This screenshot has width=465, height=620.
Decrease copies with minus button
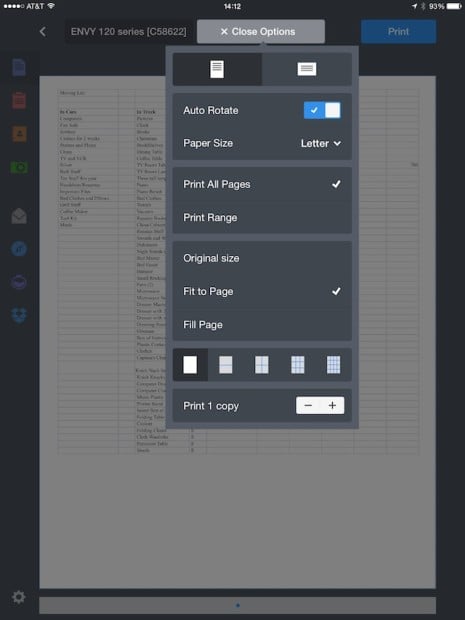coord(308,405)
